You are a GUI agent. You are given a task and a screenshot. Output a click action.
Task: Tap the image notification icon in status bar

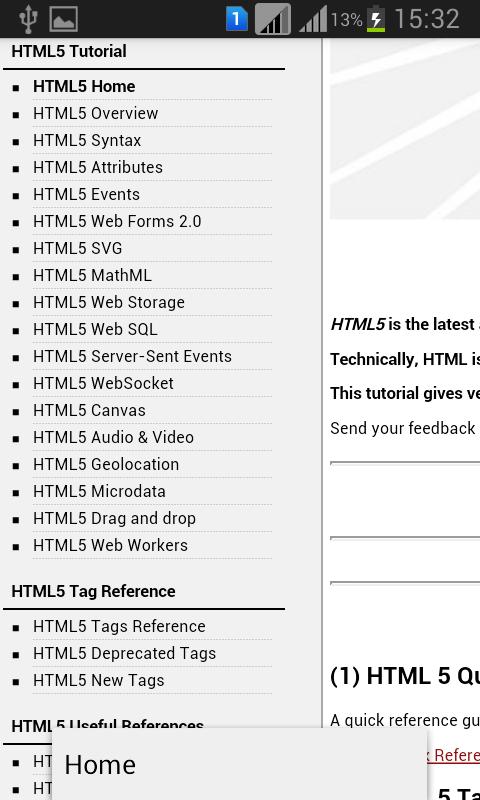click(x=64, y=19)
